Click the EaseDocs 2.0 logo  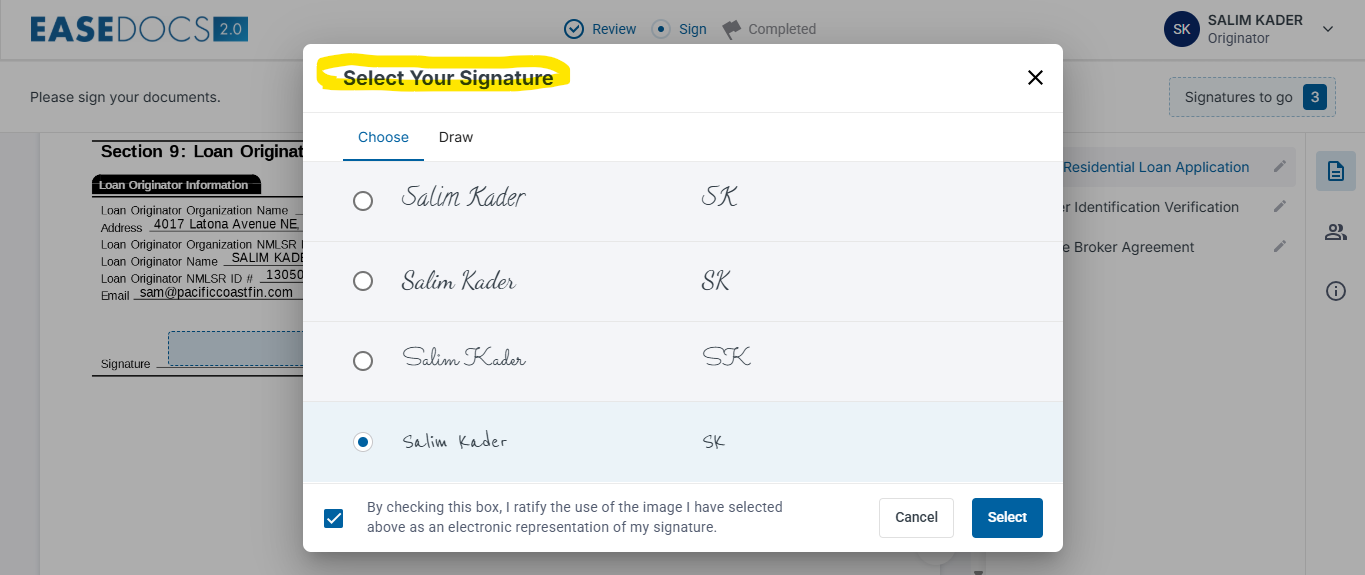[x=139, y=29]
